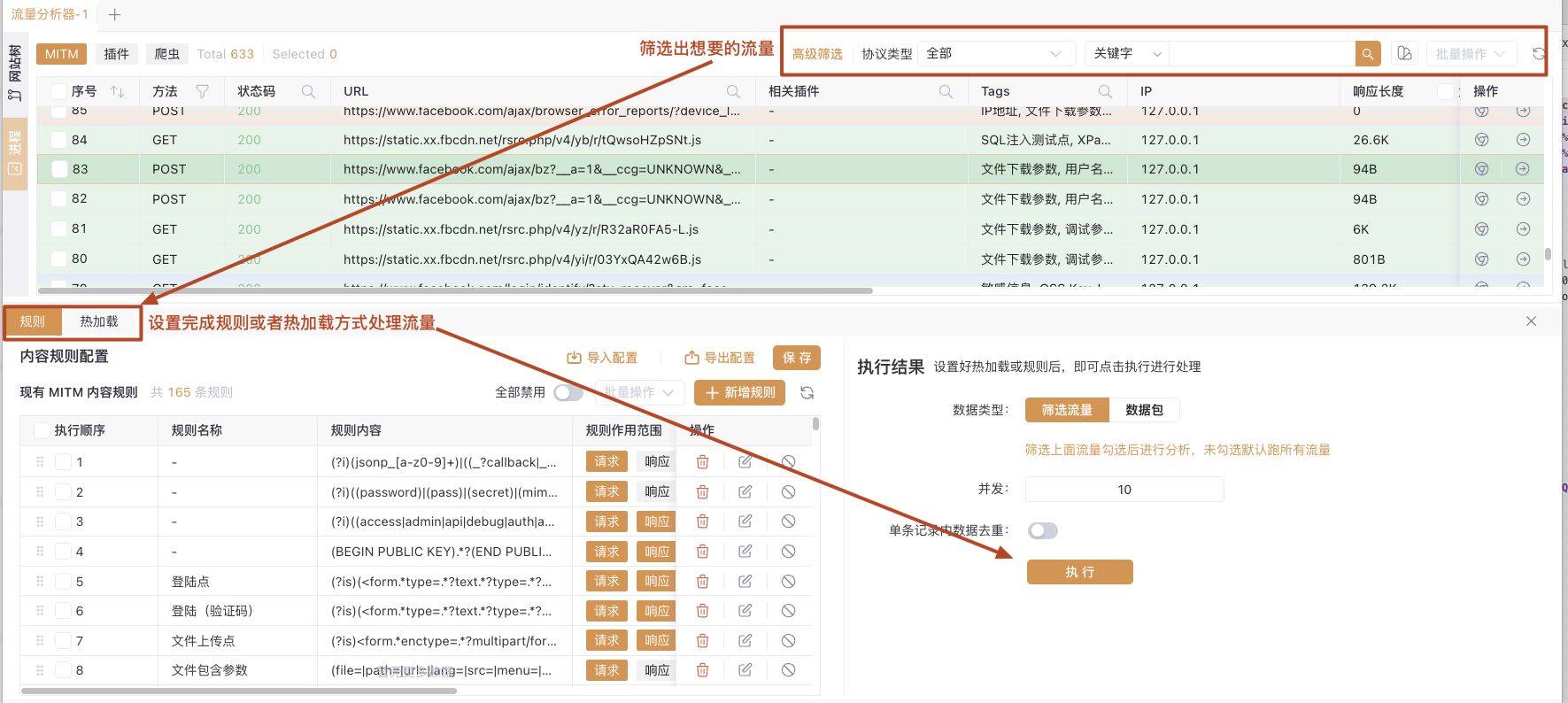The width and height of the screenshot is (1568, 703).
Task: Open the rules 批量操作 dropdown
Action: tap(639, 392)
